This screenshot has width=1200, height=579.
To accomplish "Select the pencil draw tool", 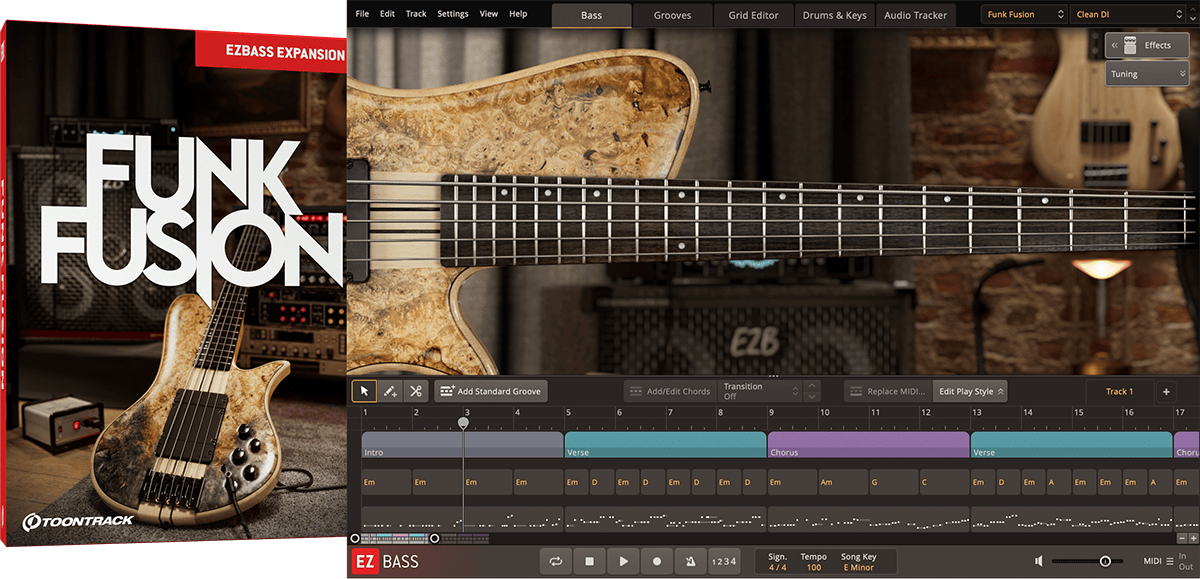I will point(390,391).
